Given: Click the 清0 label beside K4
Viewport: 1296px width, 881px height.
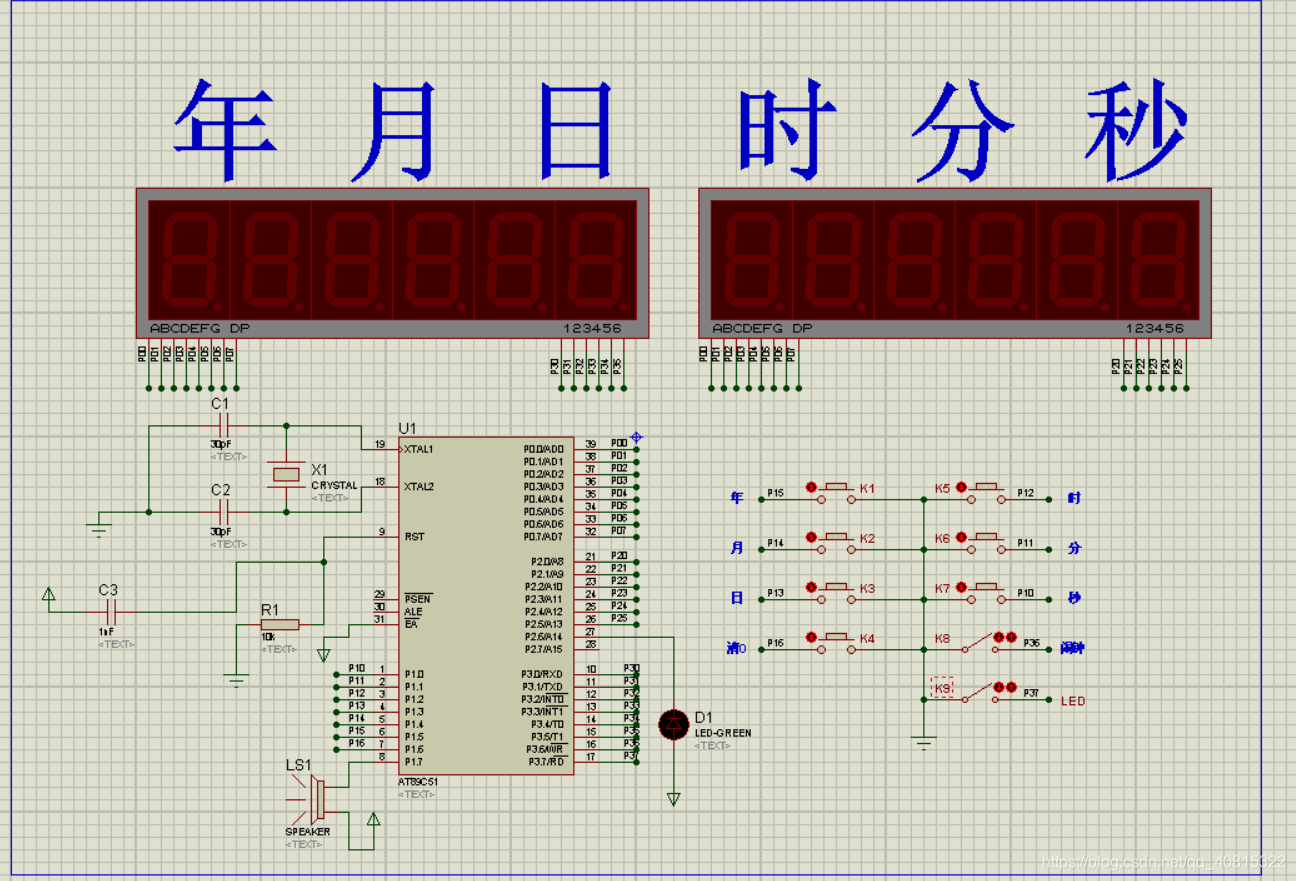Looking at the screenshot, I should coord(736,648).
